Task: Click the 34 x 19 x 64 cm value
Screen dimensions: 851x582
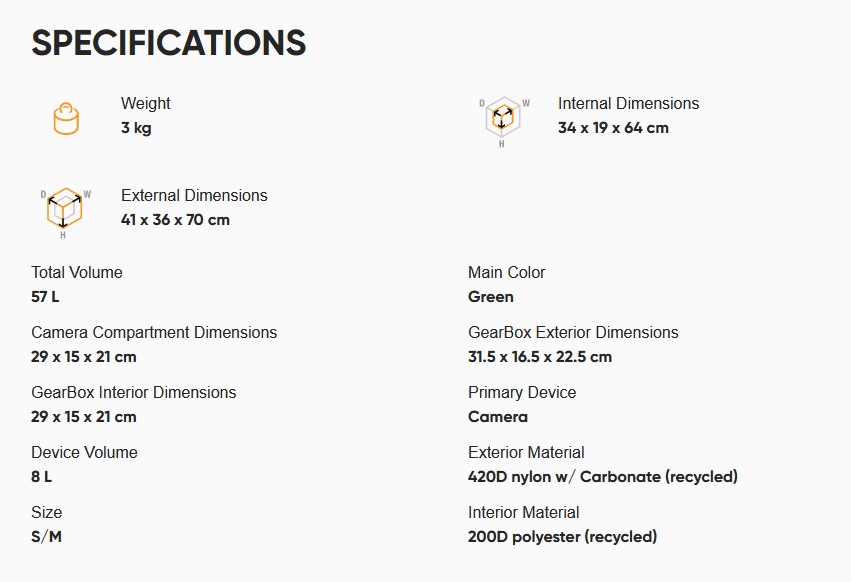Action: (x=613, y=128)
